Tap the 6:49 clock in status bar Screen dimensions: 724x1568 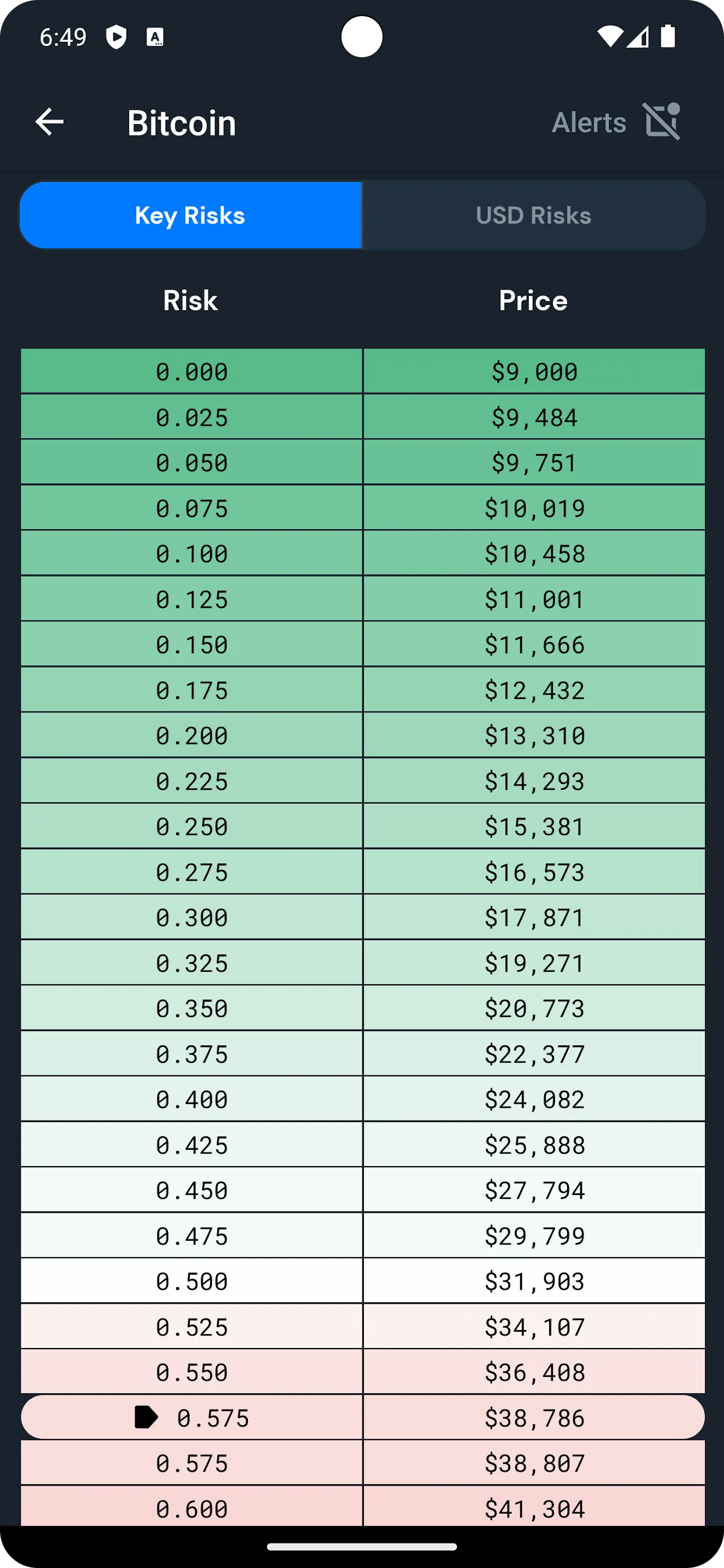(x=63, y=37)
